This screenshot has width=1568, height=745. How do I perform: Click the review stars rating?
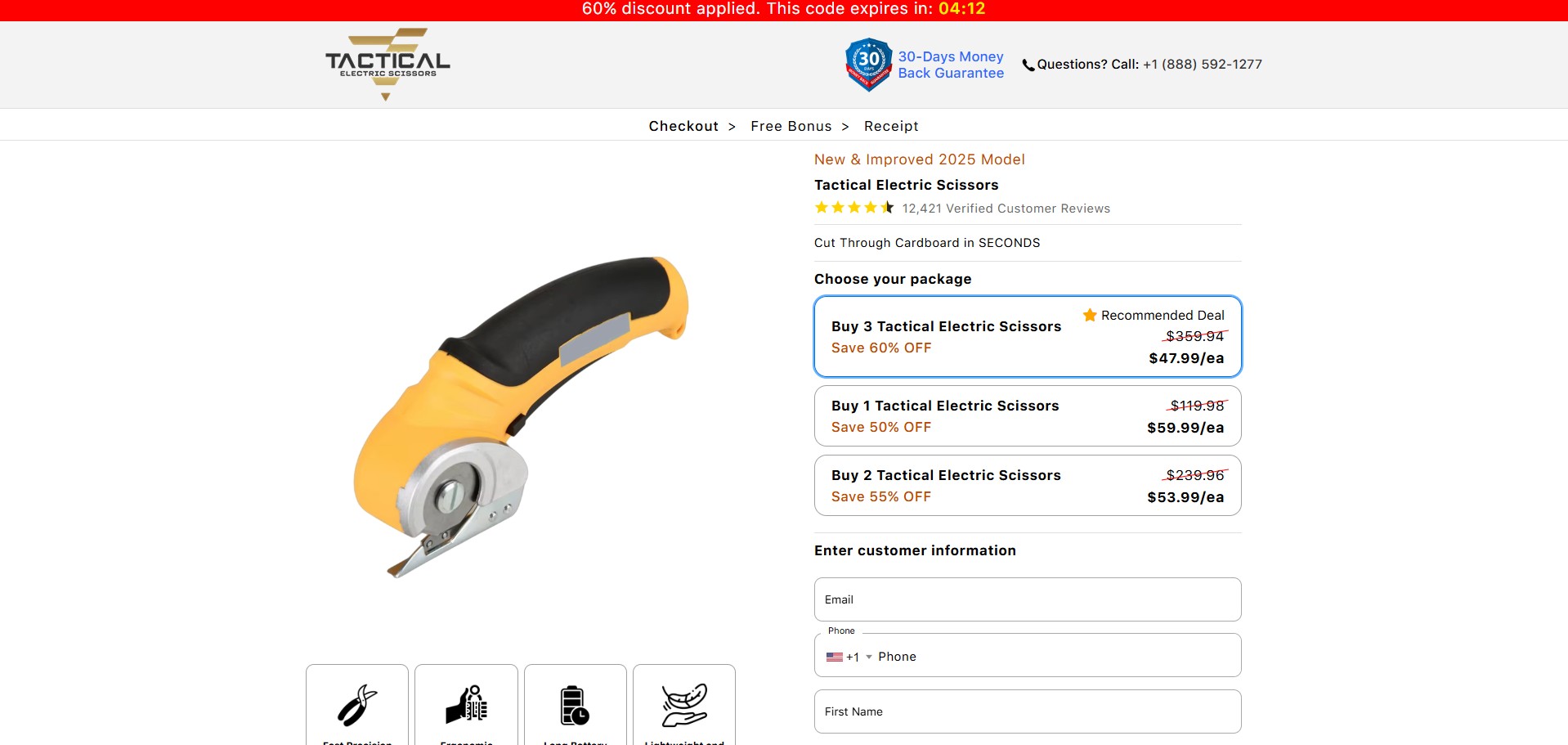854,208
